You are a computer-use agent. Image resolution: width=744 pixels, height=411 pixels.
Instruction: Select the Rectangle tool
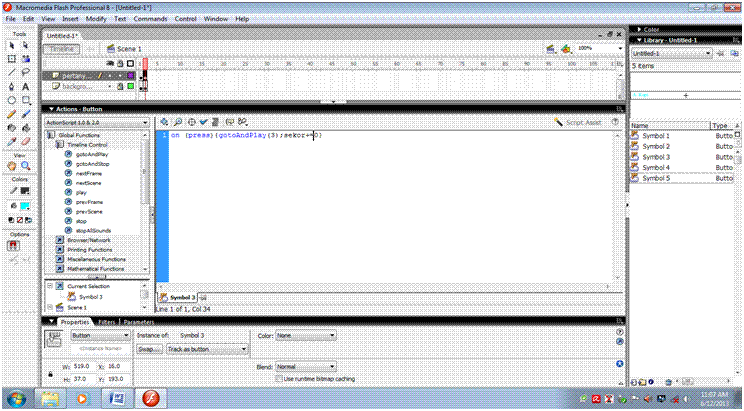[26, 100]
